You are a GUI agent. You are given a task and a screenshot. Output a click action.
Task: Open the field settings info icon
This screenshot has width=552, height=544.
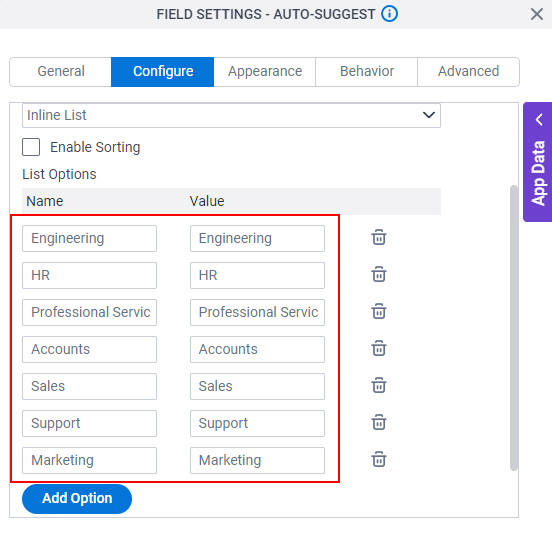click(x=389, y=14)
